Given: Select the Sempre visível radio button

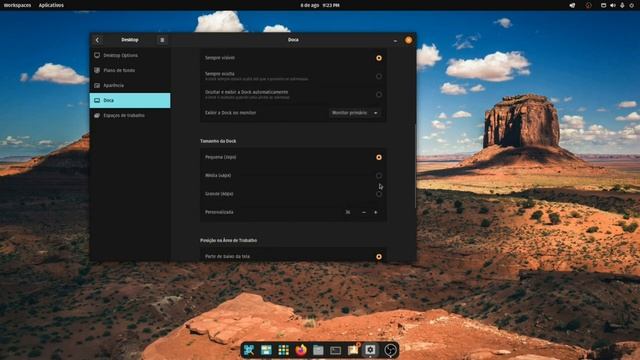Looking at the screenshot, I should tap(379, 58).
